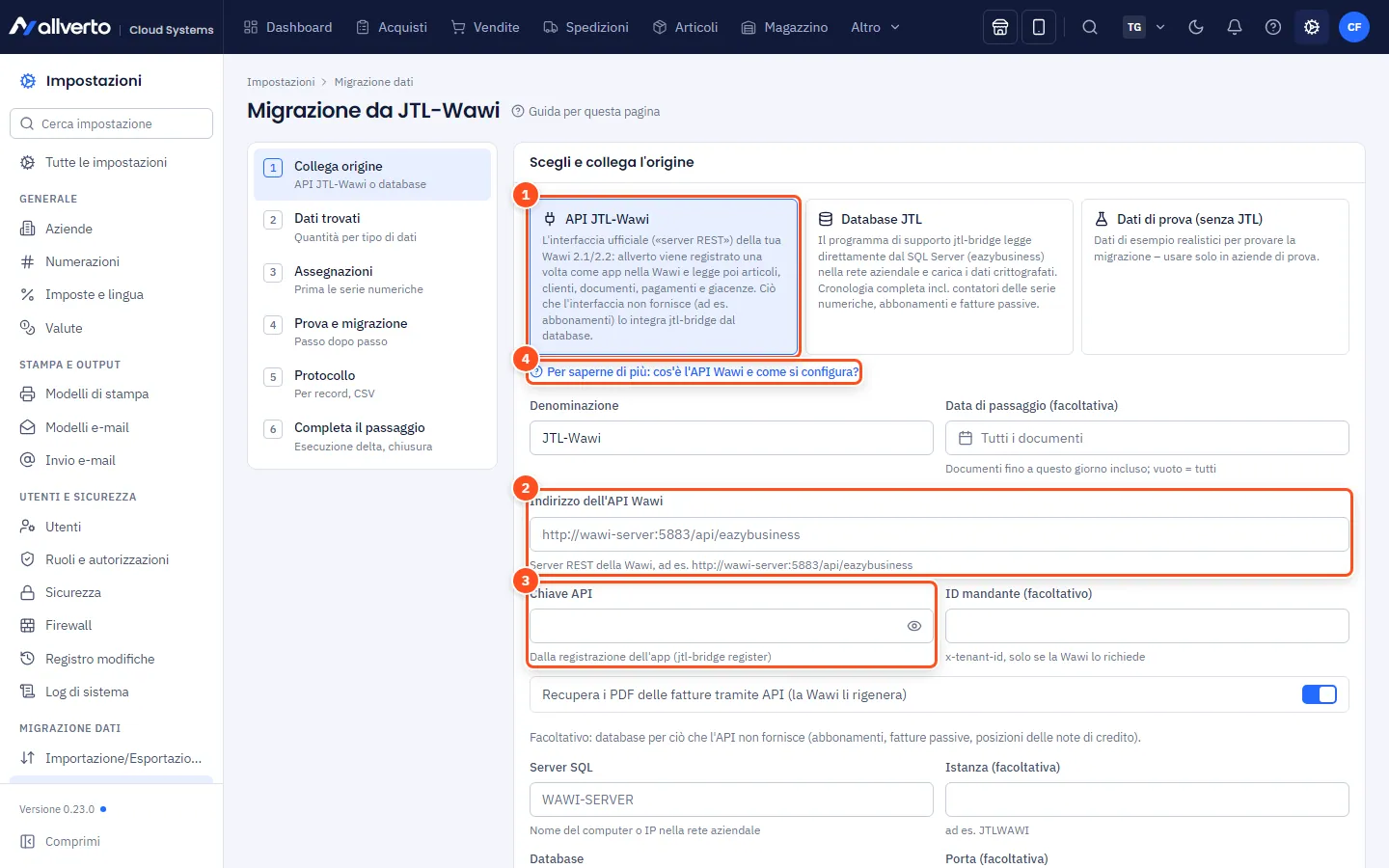Go to step 5 Protocollo

[x=372, y=384]
